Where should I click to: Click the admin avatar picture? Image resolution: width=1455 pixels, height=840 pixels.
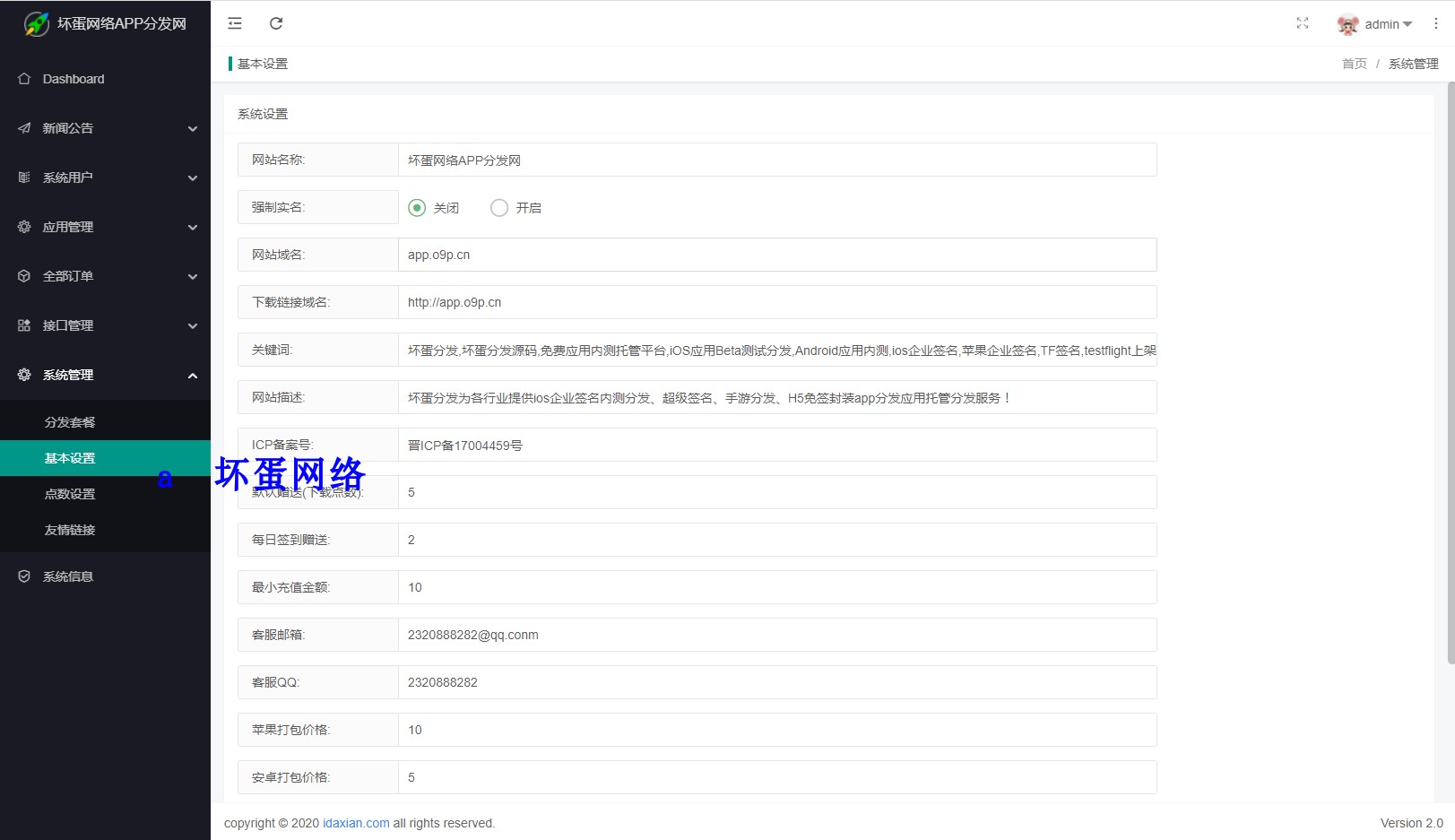(x=1347, y=24)
